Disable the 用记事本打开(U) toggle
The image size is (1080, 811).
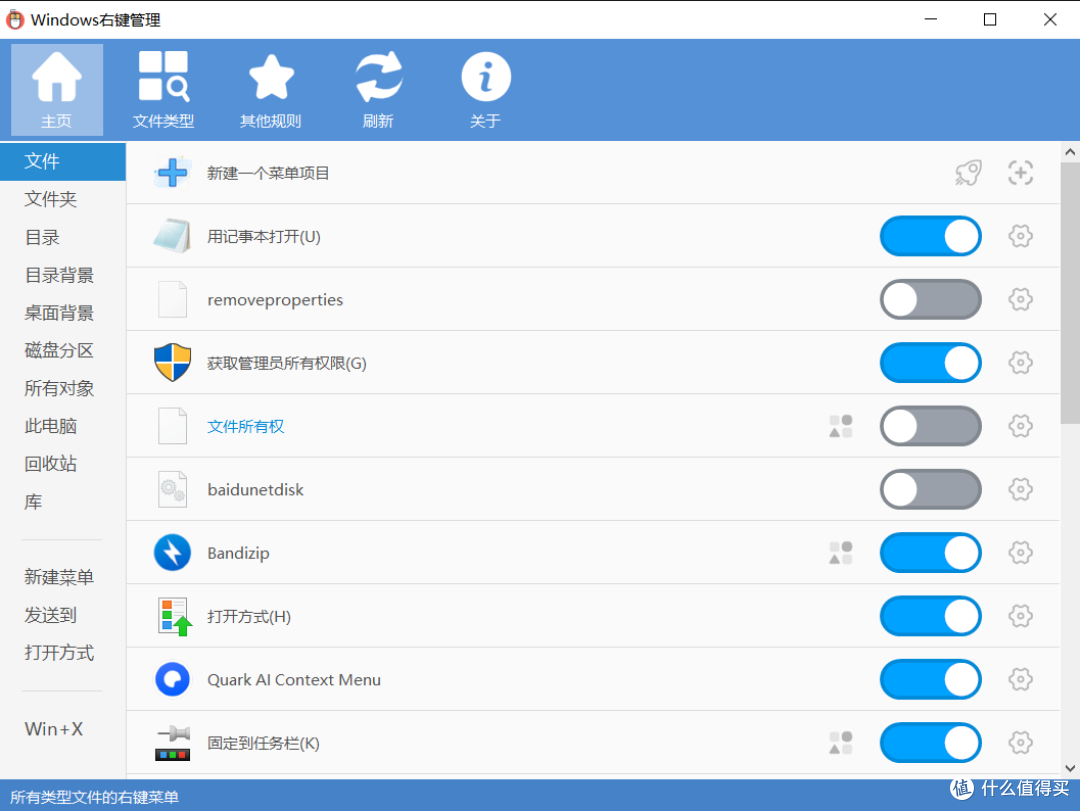(x=931, y=236)
